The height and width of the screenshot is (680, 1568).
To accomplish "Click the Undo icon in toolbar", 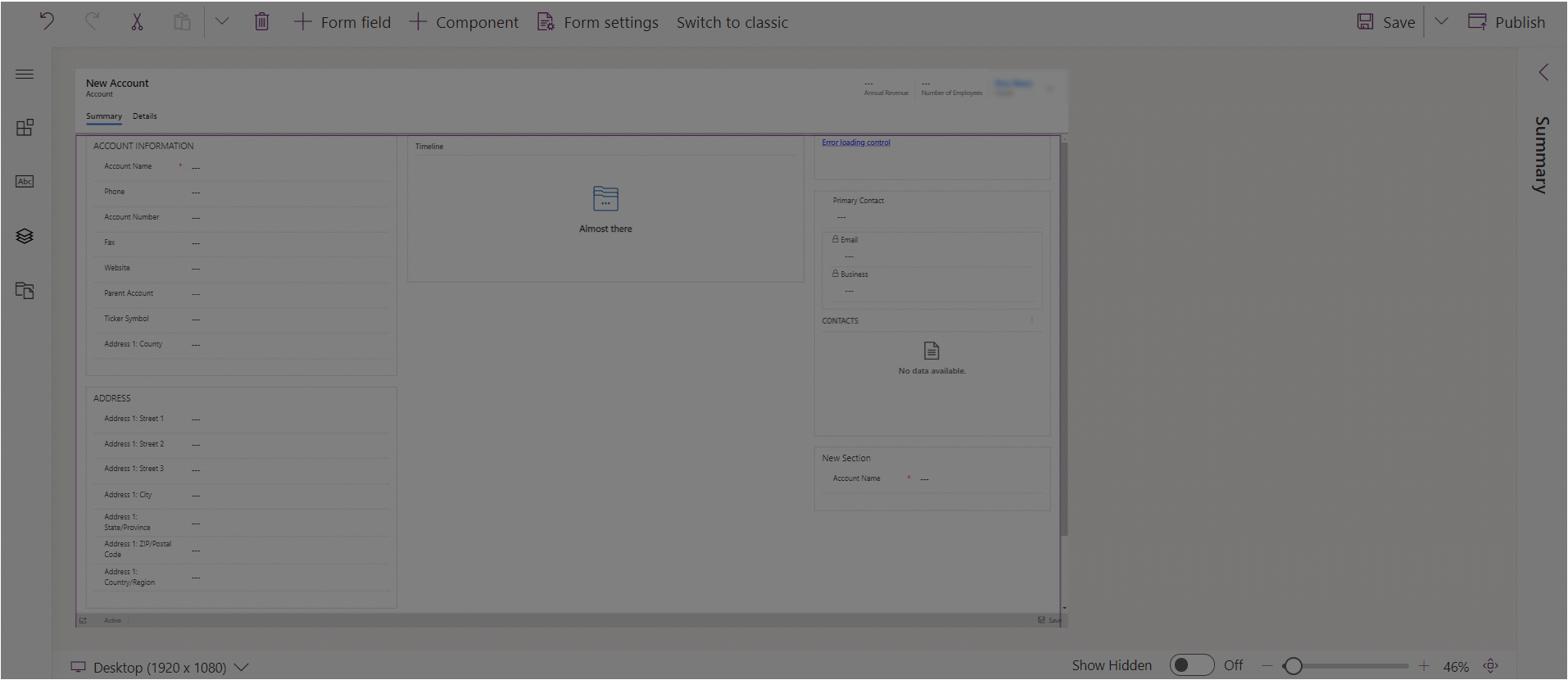I will pyautogui.click(x=47, y=21).
